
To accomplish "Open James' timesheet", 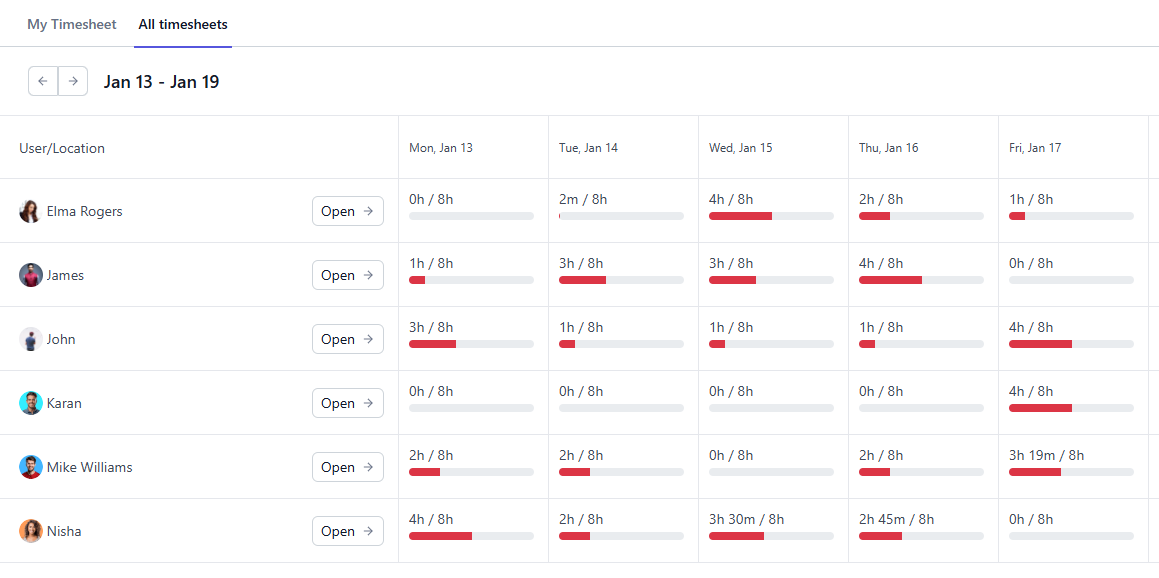I will (347, 275).
